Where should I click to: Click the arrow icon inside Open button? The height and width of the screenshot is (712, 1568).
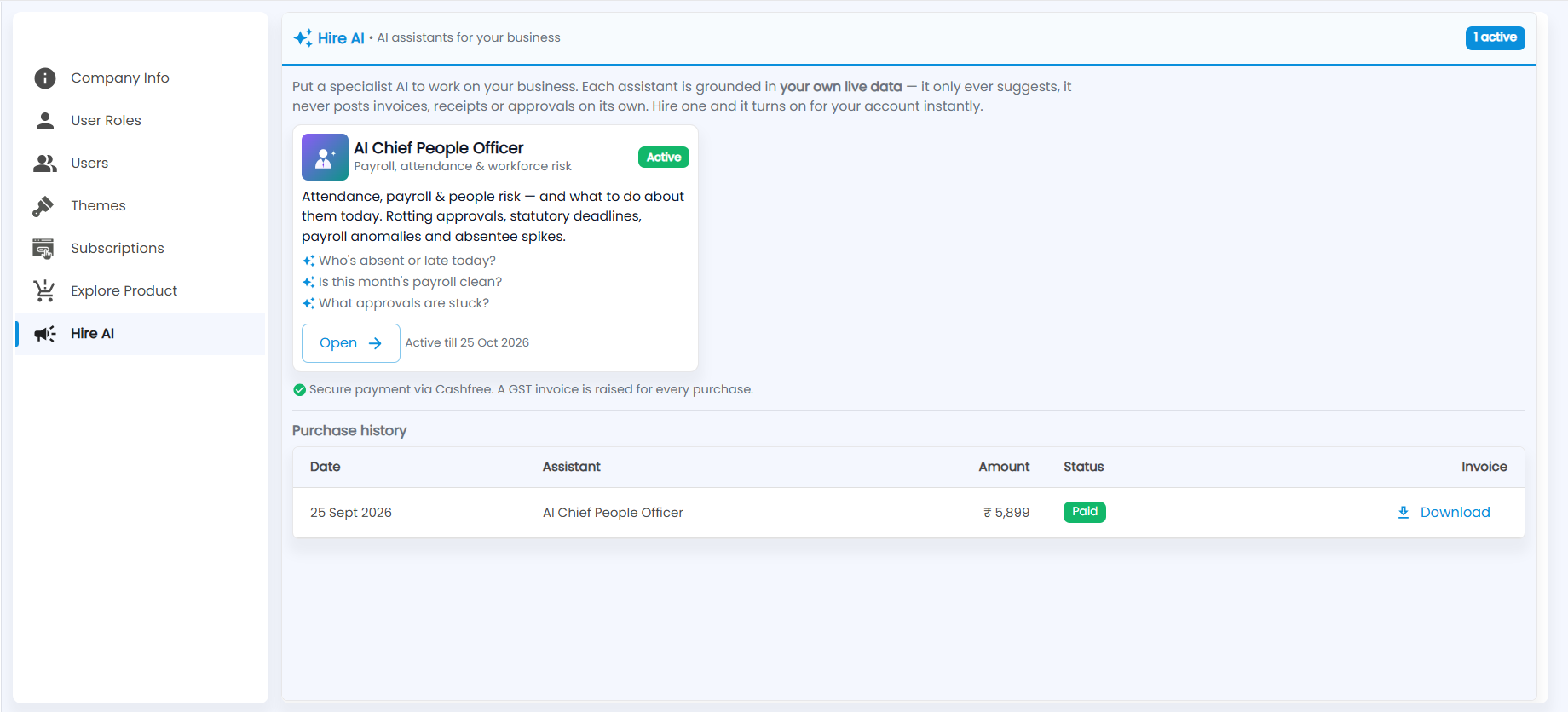(x=375, y=343)
